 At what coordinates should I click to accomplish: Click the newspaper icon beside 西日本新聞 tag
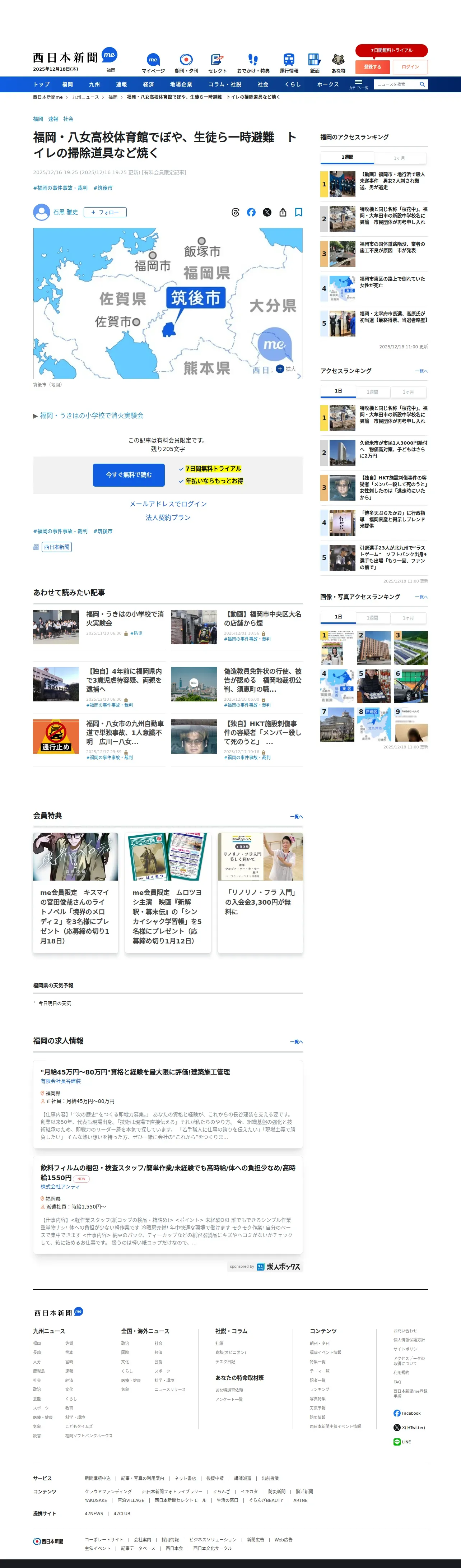36,547
